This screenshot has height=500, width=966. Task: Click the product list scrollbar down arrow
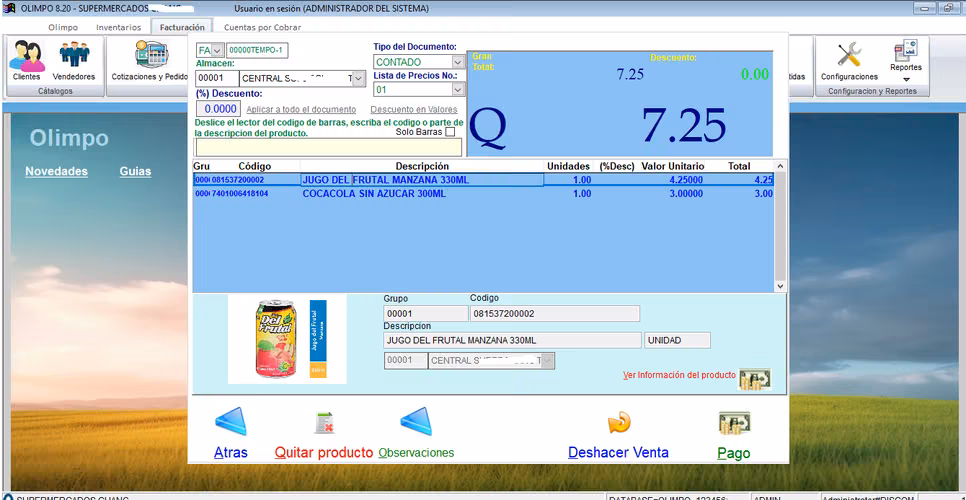click(x=780, y=286)
